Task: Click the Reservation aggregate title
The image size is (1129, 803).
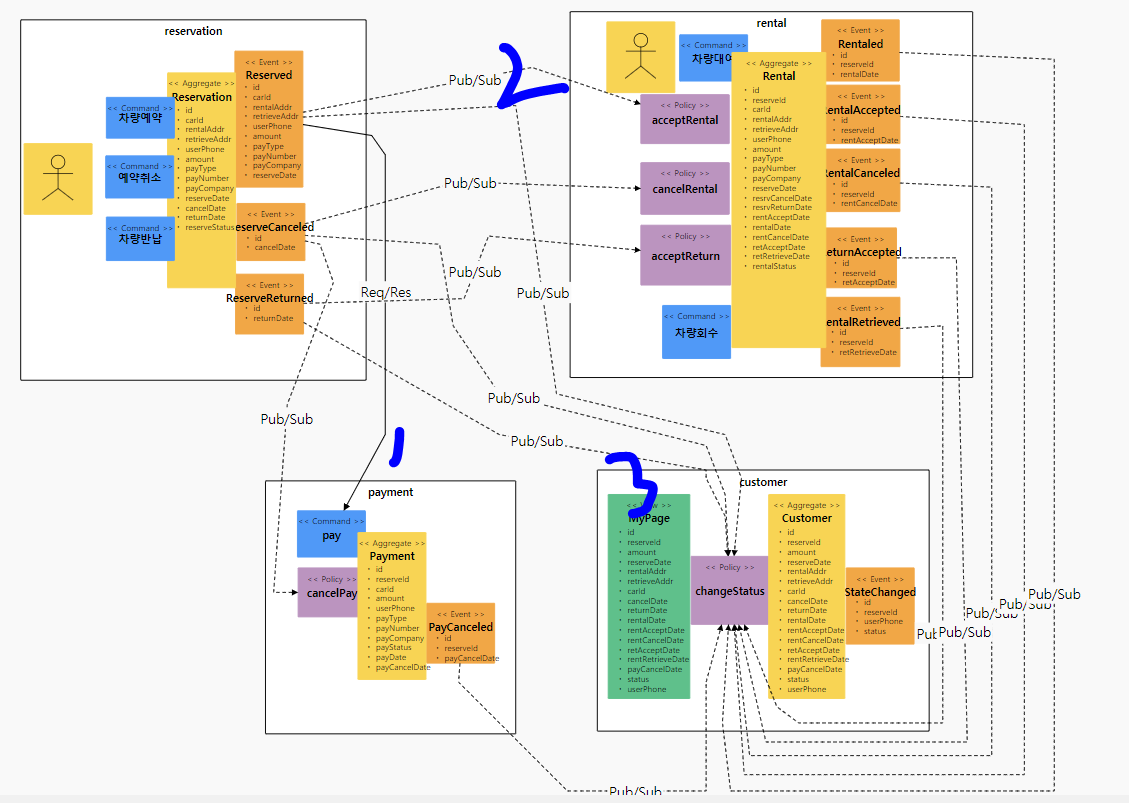Action: [202, 97]
